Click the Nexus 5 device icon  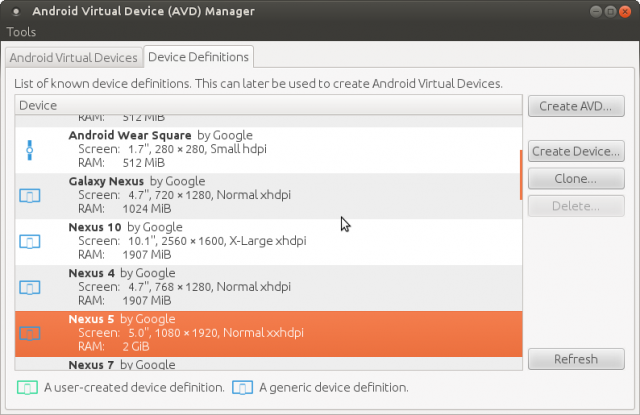click(x=30, y=334)
